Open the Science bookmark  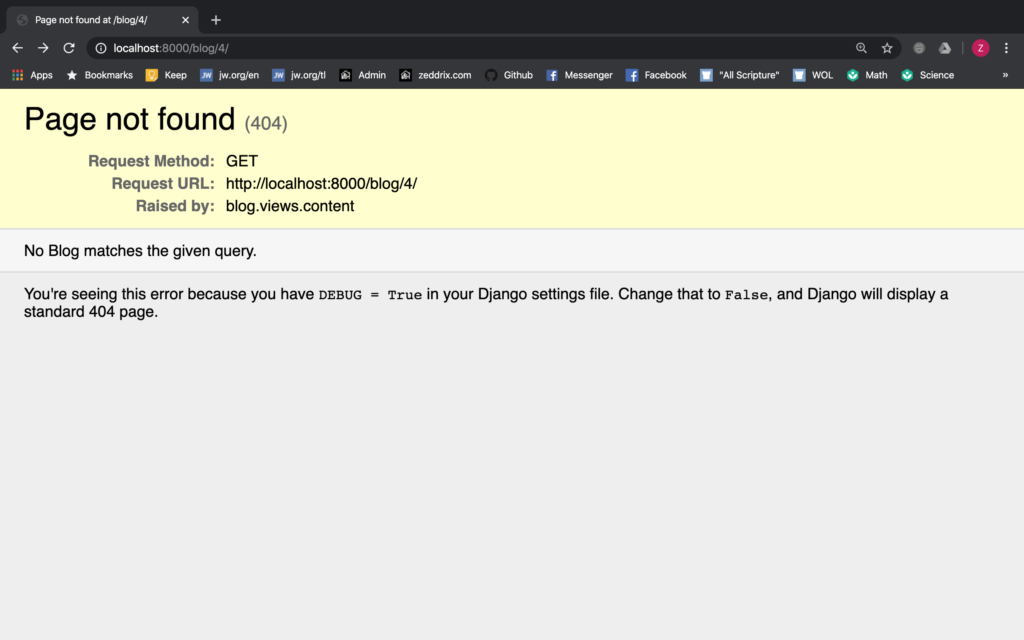point(927,75)
